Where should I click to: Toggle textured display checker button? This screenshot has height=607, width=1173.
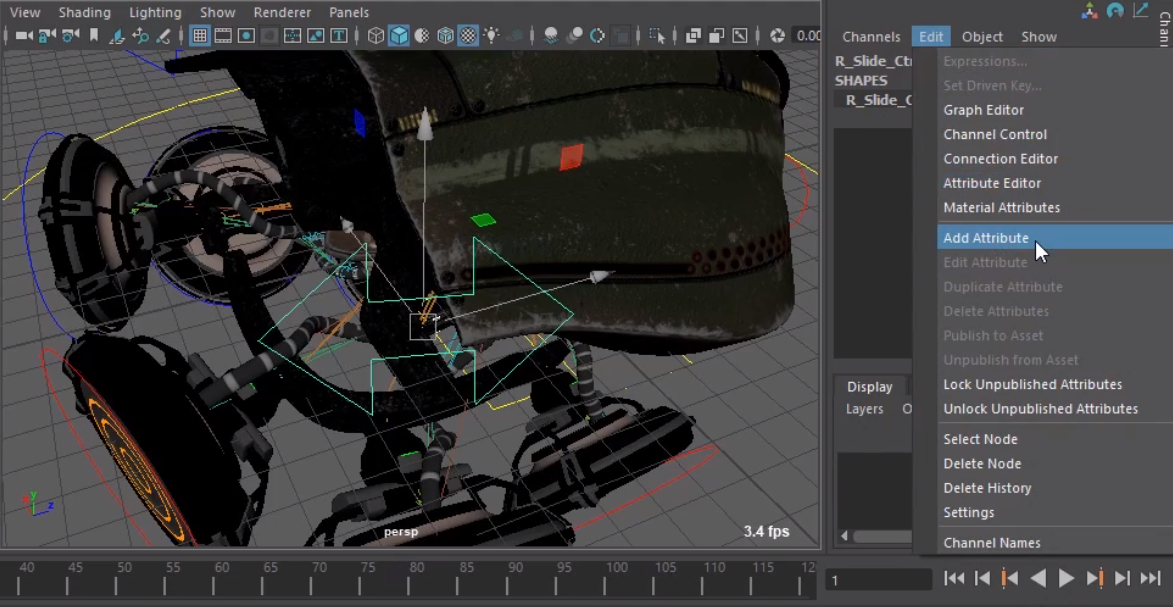pos(467,36)
